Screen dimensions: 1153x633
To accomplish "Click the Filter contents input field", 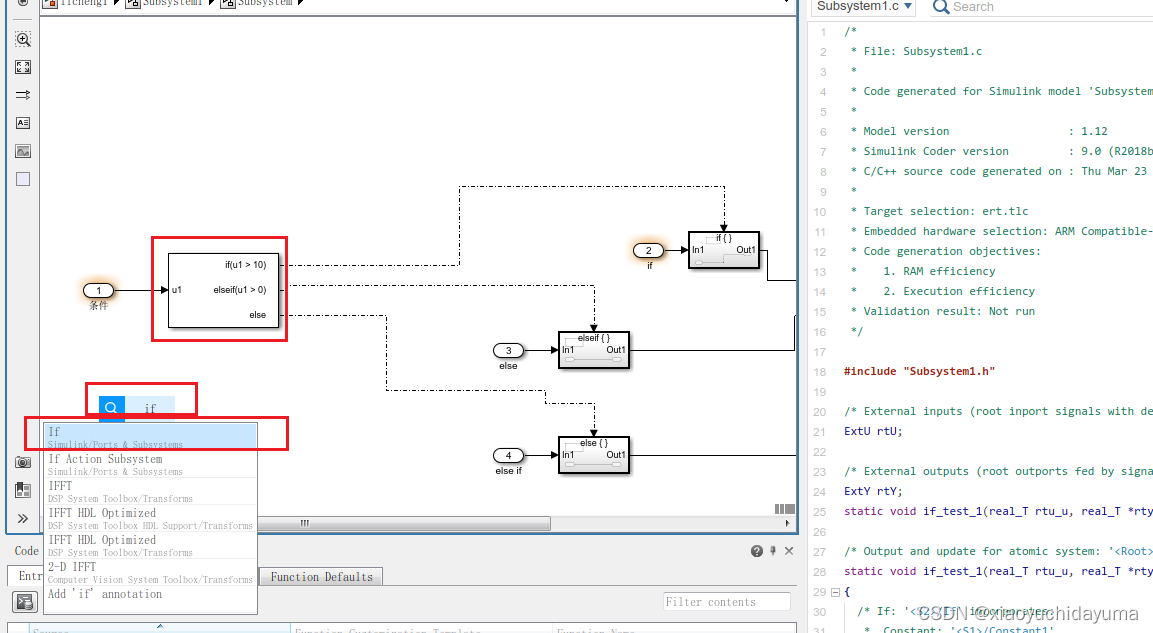I will pyautogui.click(x=726, y=601).
